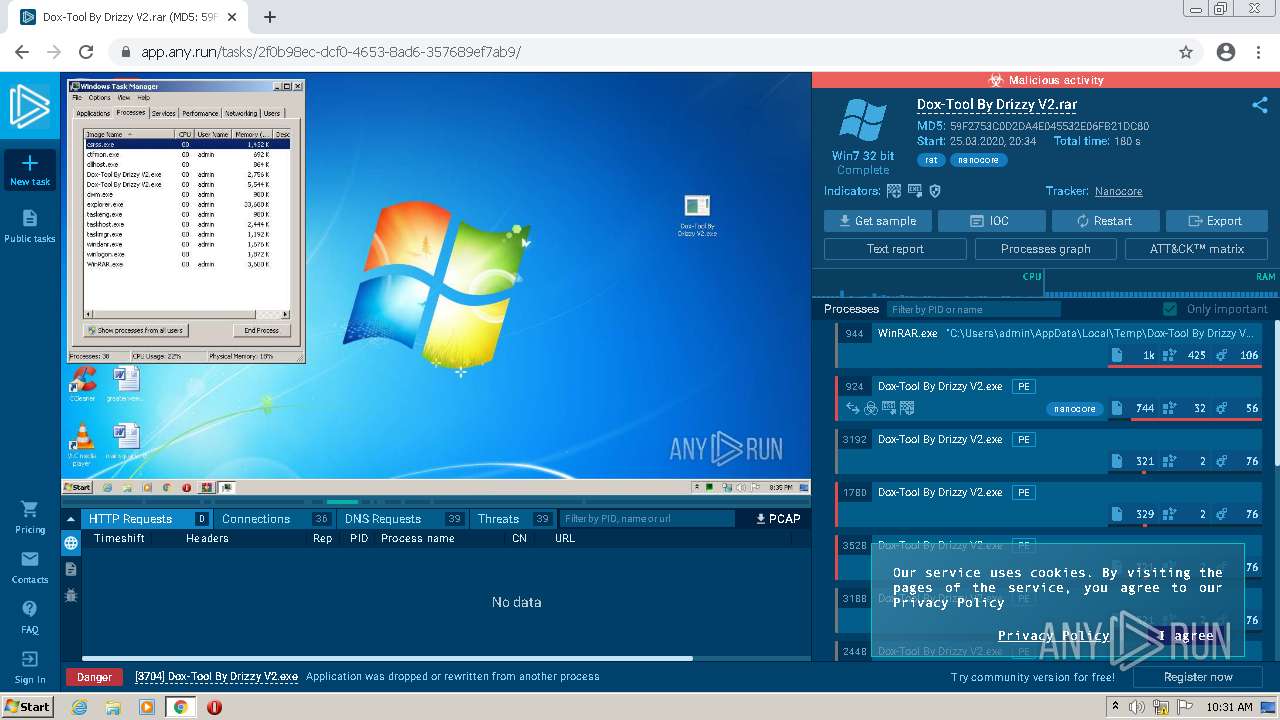Open Task Manager Applications tab
This screenshot has height=720, width=1280.
click(x=94, y=113)
